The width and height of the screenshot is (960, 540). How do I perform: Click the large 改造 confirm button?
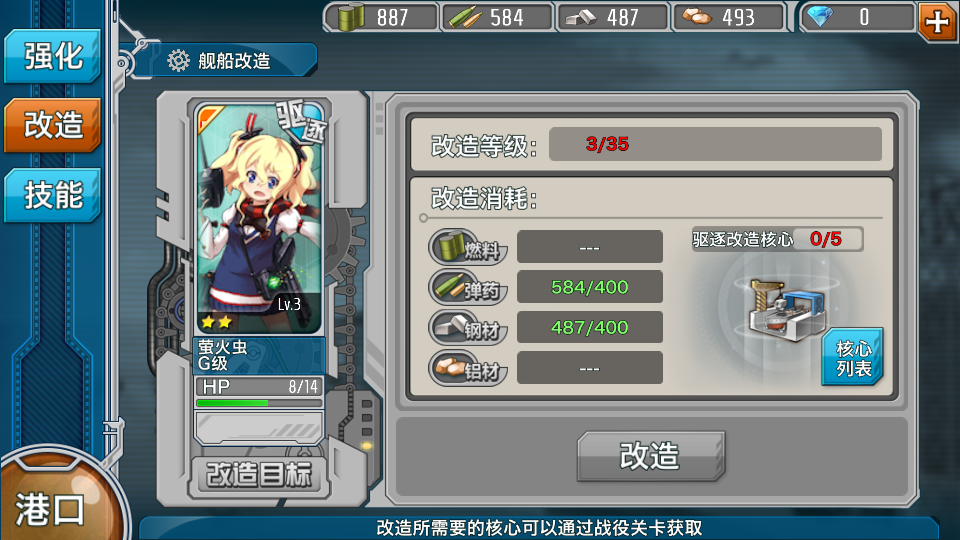(x=651, y=456)
